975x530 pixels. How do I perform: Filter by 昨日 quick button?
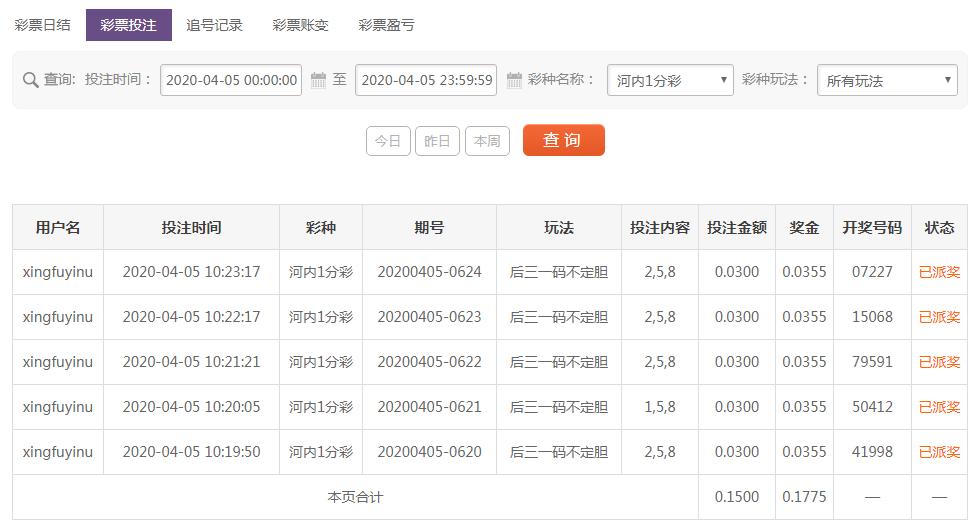(x=437, y=141)
